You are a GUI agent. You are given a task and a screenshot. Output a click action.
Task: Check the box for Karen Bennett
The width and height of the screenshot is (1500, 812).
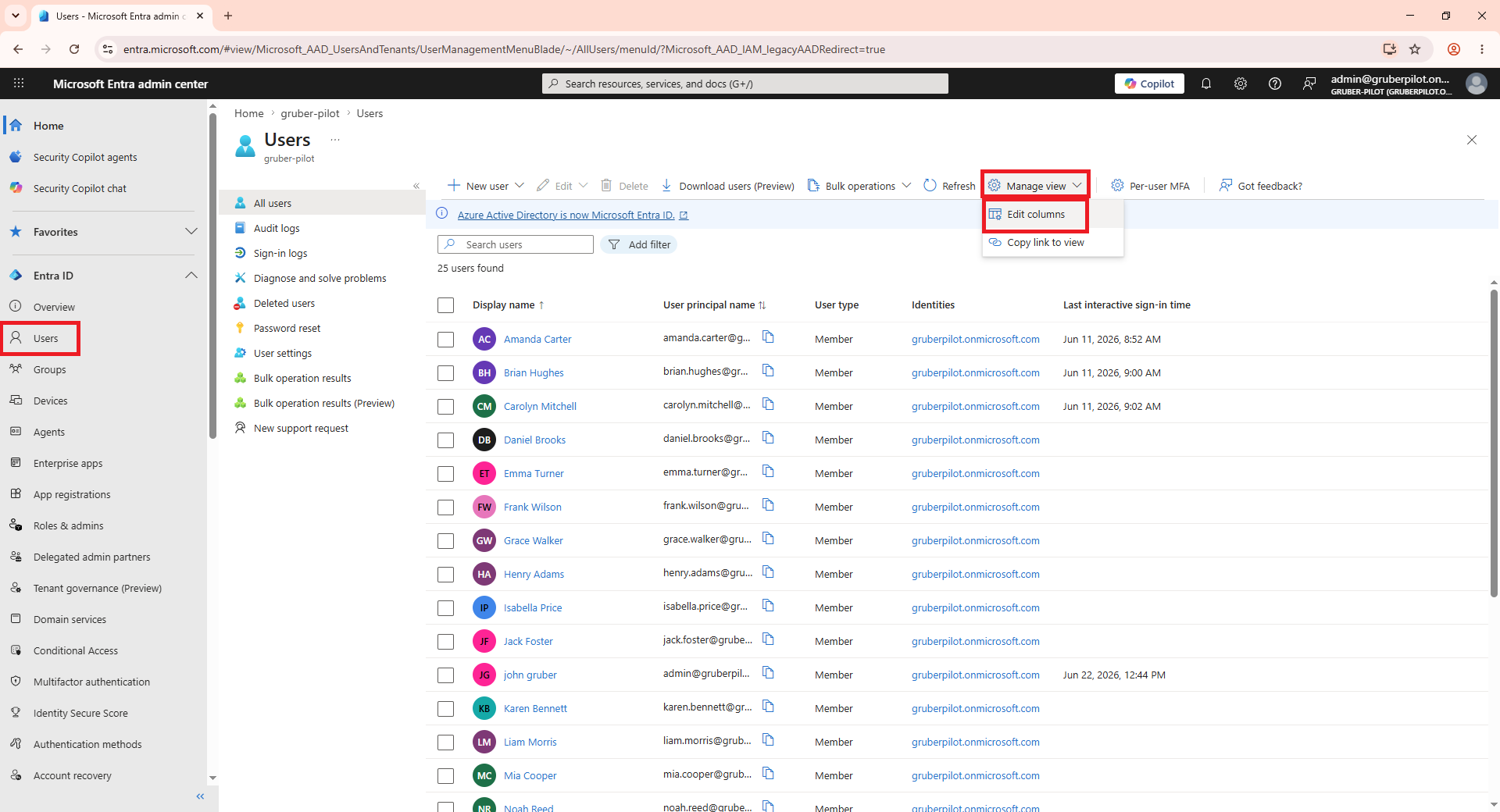click(x=445, y=709)
